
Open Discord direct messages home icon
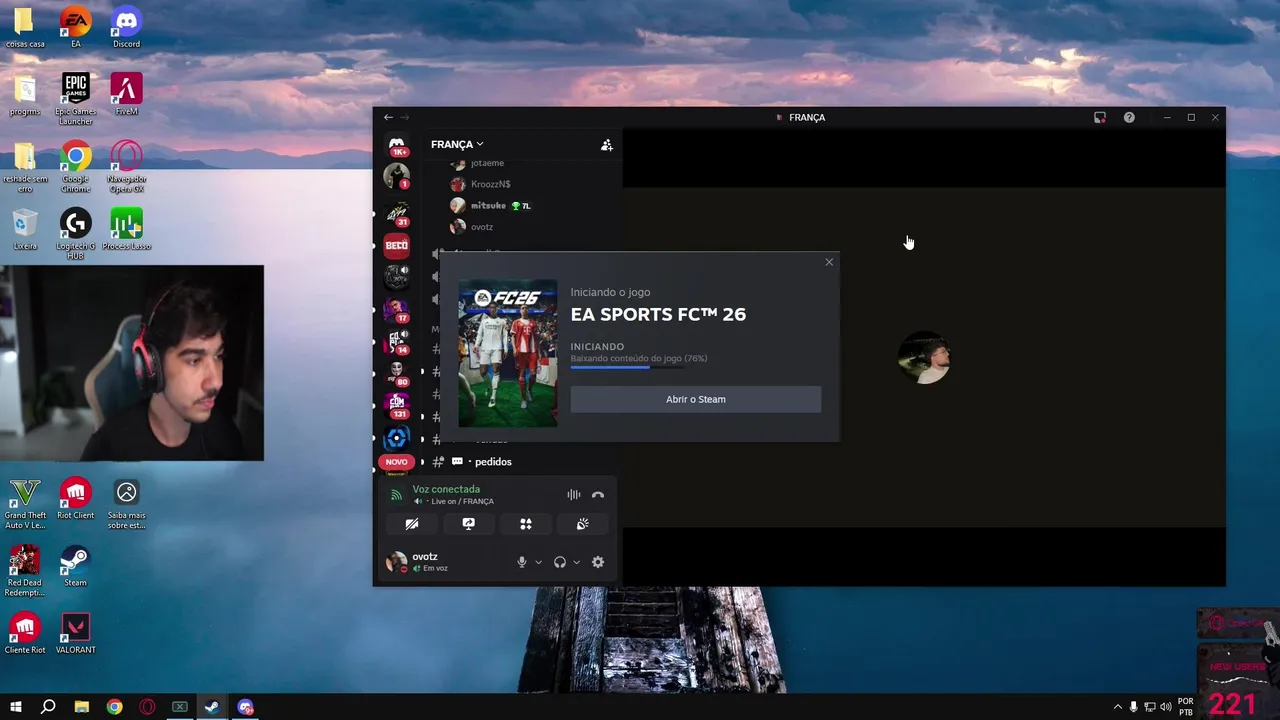(397, 146)
